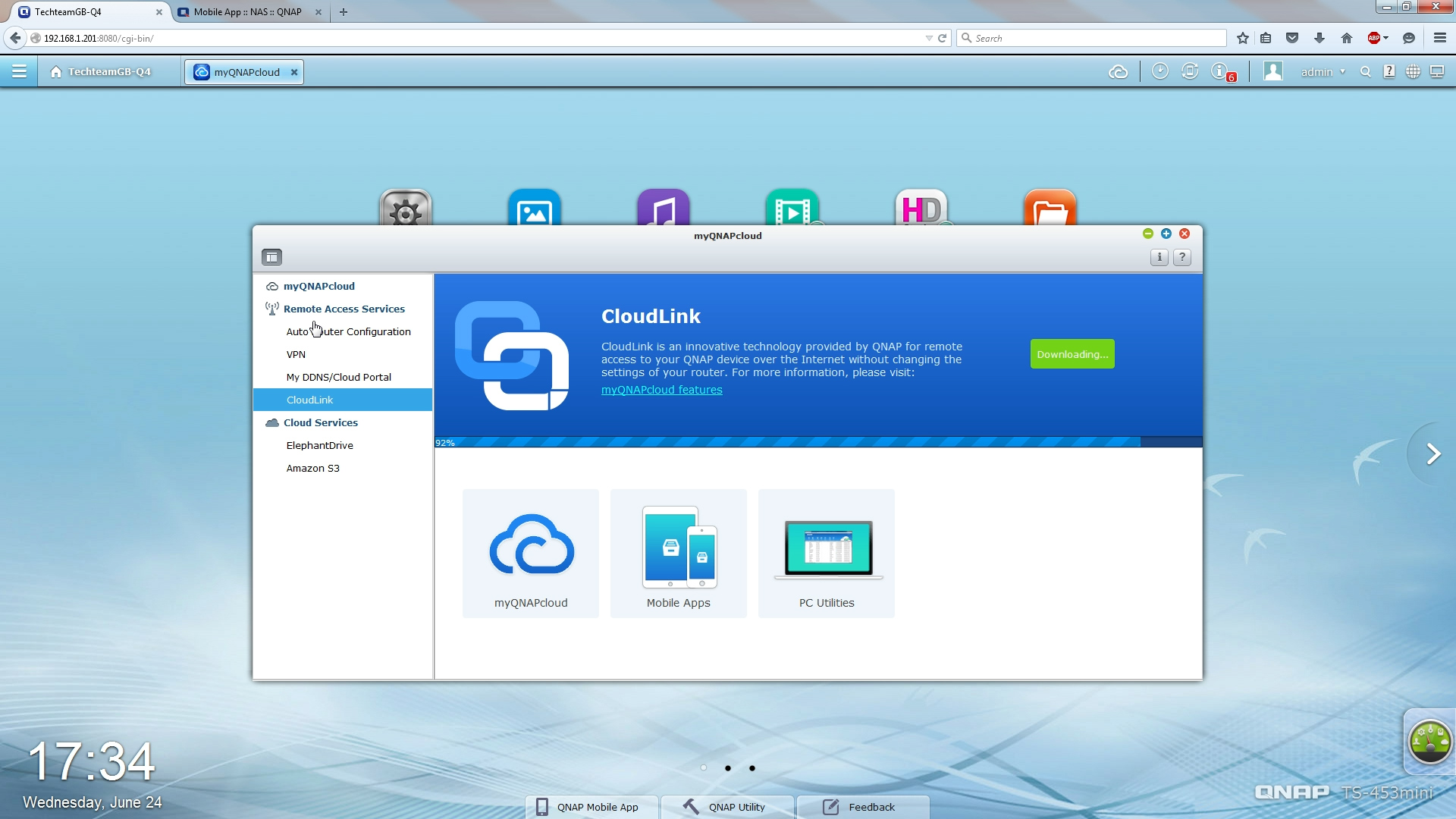Open the admin user dropdown
The width and height of the screenshot is (1456, 819).
pos(1323,72)
